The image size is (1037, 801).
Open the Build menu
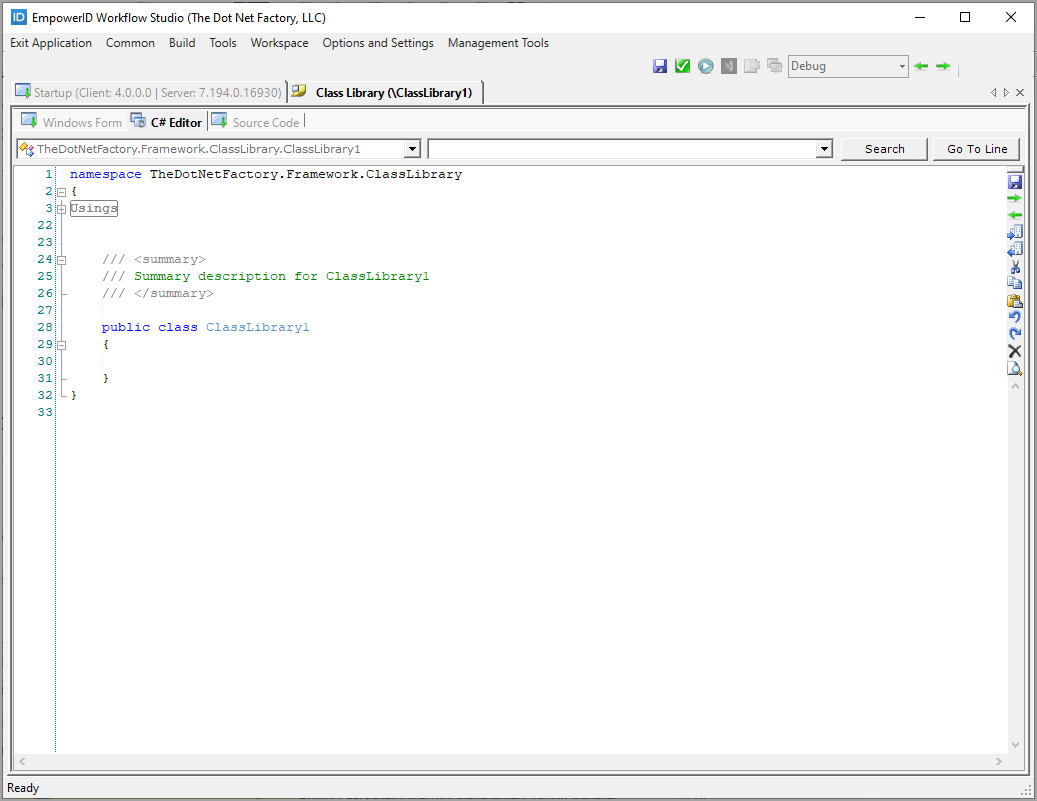pos(182,43)
